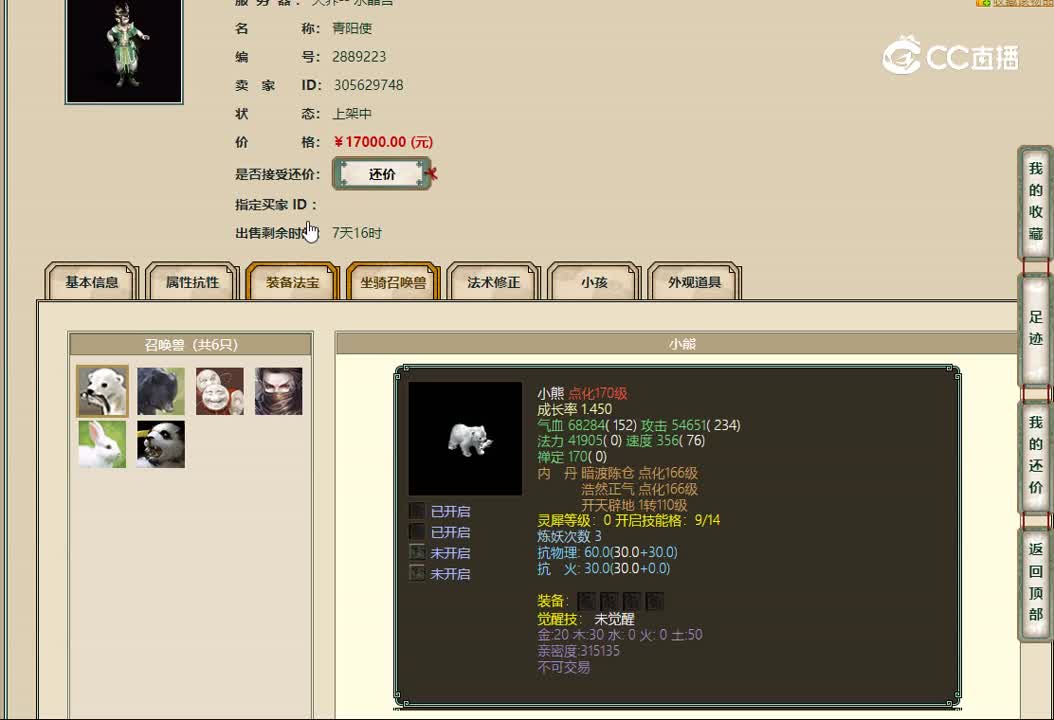Select the white rabbit pet thumbnail
1054x720 pixels.
102,444
